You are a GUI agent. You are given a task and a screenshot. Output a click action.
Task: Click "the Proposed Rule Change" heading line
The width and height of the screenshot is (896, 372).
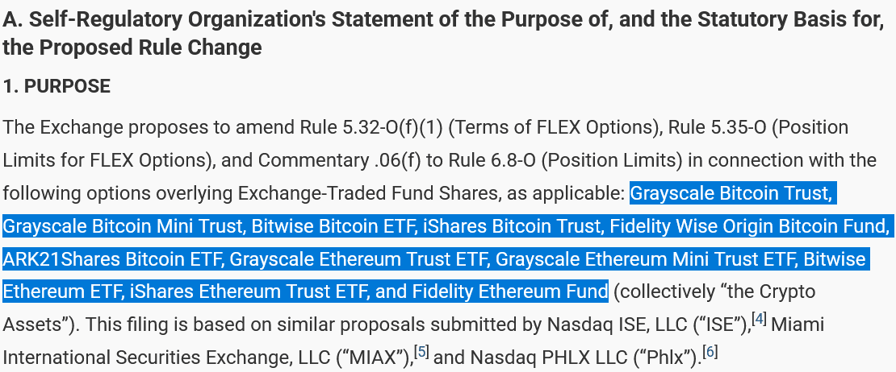tap(133, 48)
